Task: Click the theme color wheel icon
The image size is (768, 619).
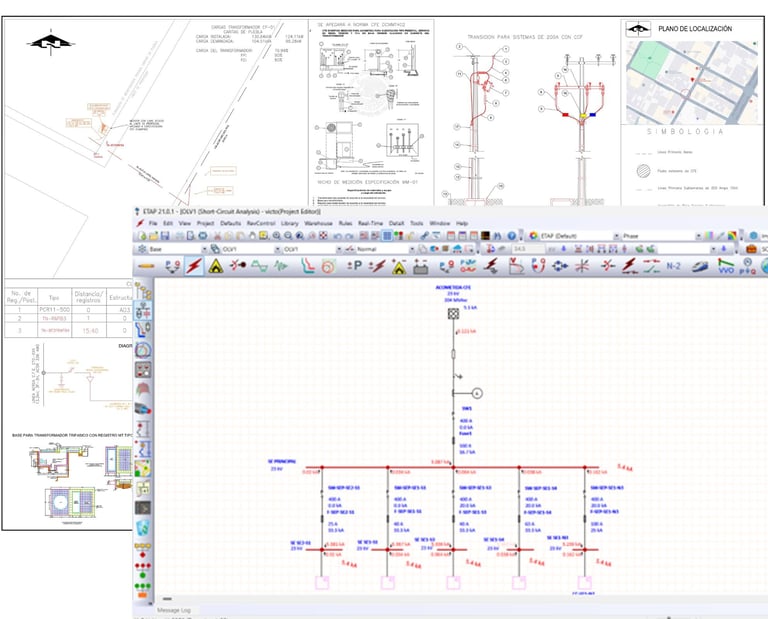Action: pyautogui.click(x=533, y=236)
